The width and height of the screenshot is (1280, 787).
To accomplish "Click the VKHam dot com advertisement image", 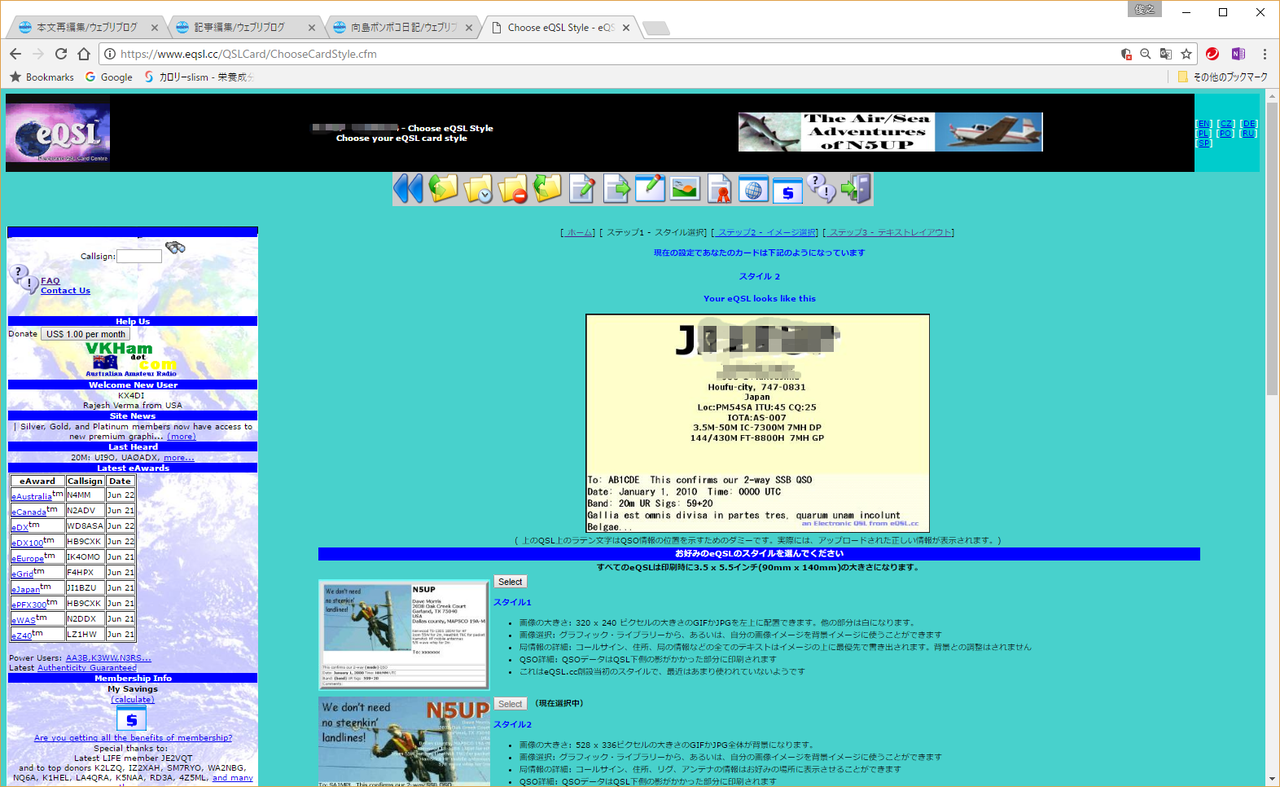I will [x=133, y=360].
